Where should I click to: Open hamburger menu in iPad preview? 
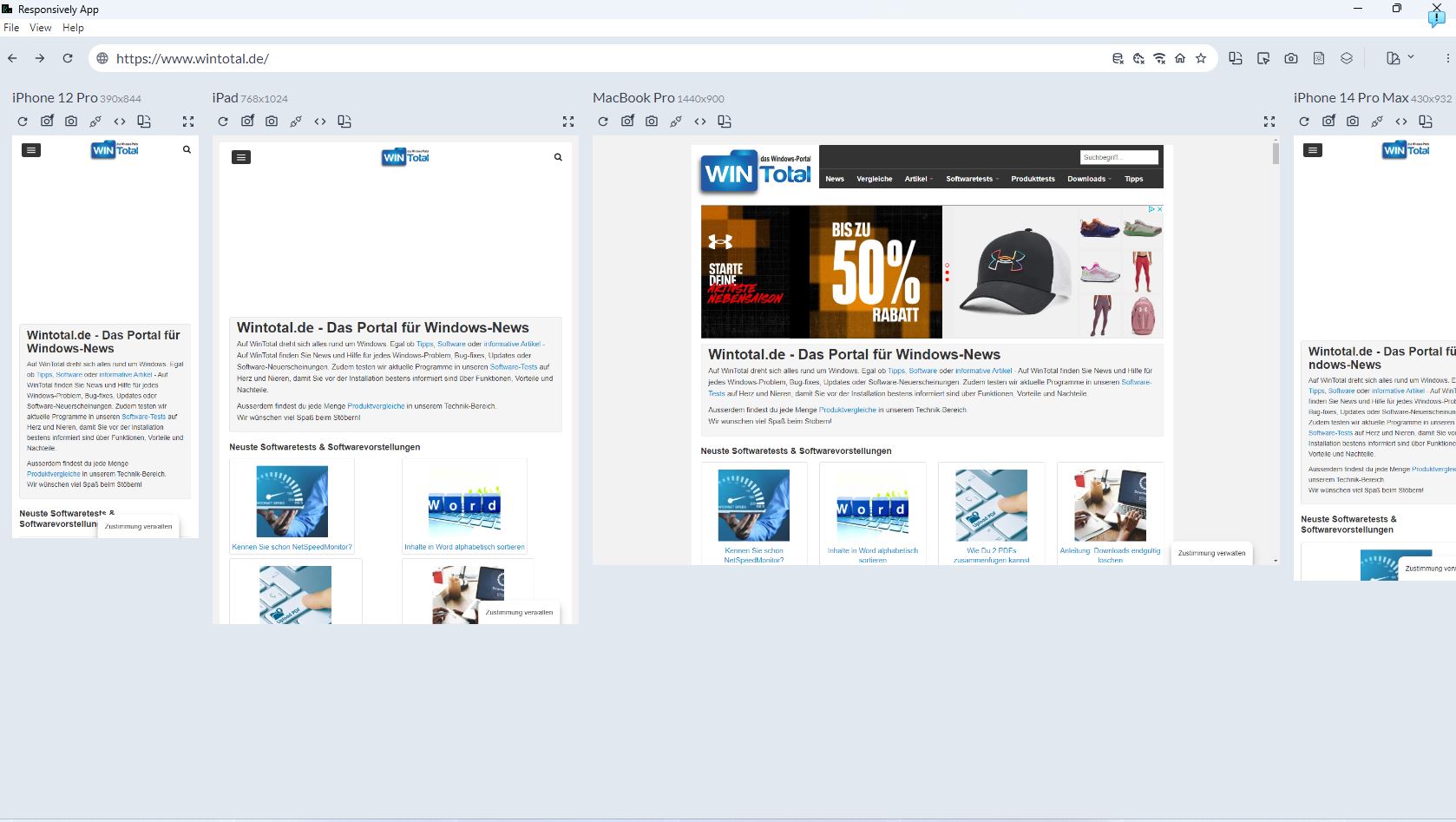[x=241, y=157]
